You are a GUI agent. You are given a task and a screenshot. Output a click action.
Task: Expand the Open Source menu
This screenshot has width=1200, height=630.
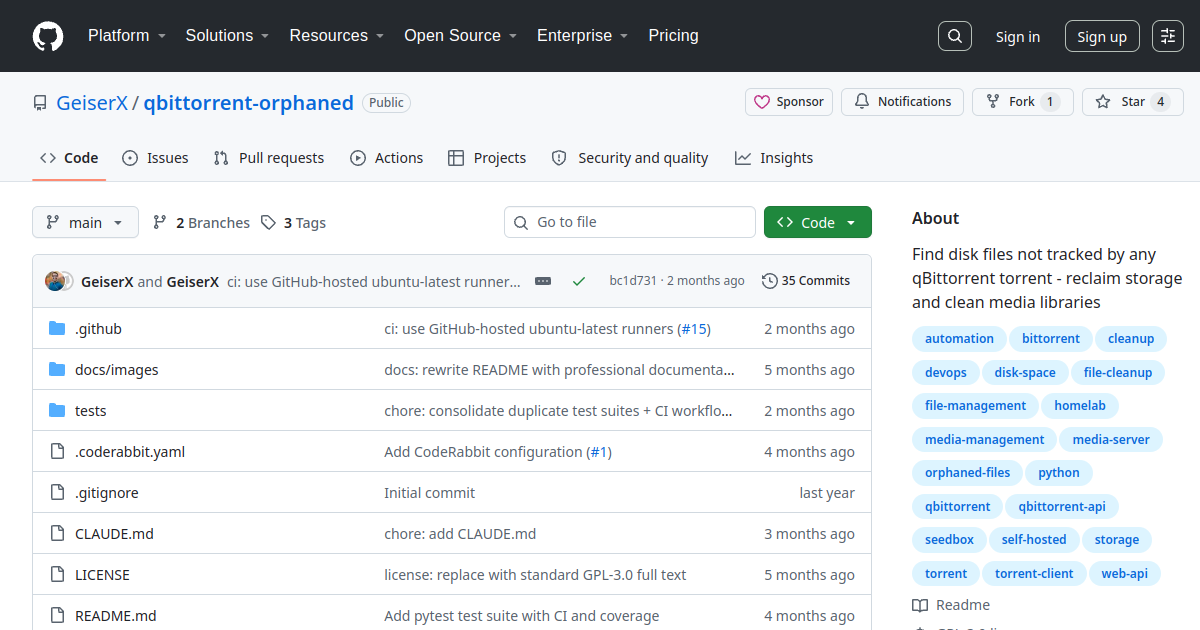pyautogui.click(x=460, y=36)
